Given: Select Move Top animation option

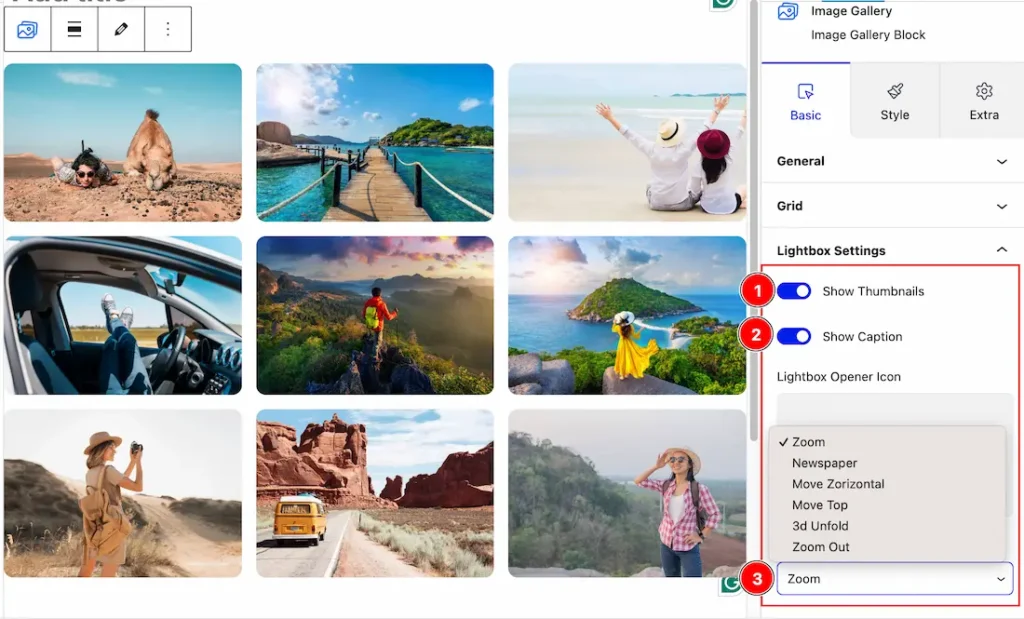Looking at the screenshot, I should (x=820, y=505).
